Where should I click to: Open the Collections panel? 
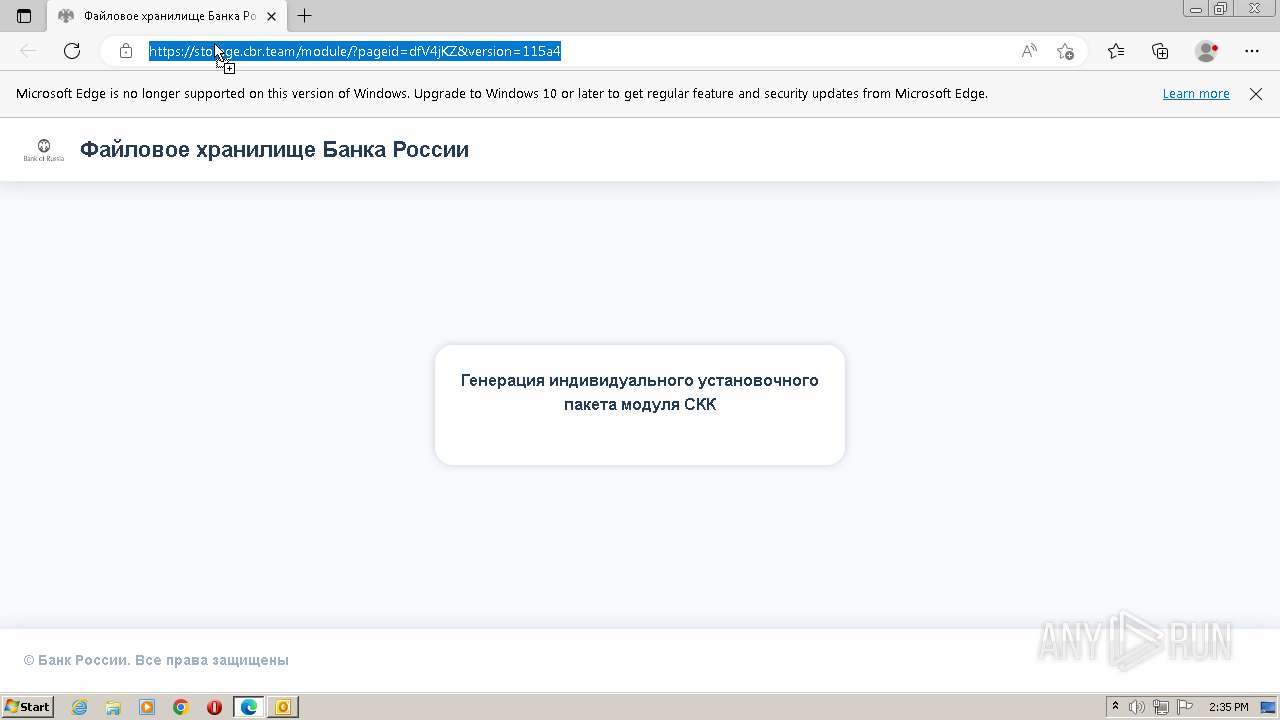(1160, 51)
